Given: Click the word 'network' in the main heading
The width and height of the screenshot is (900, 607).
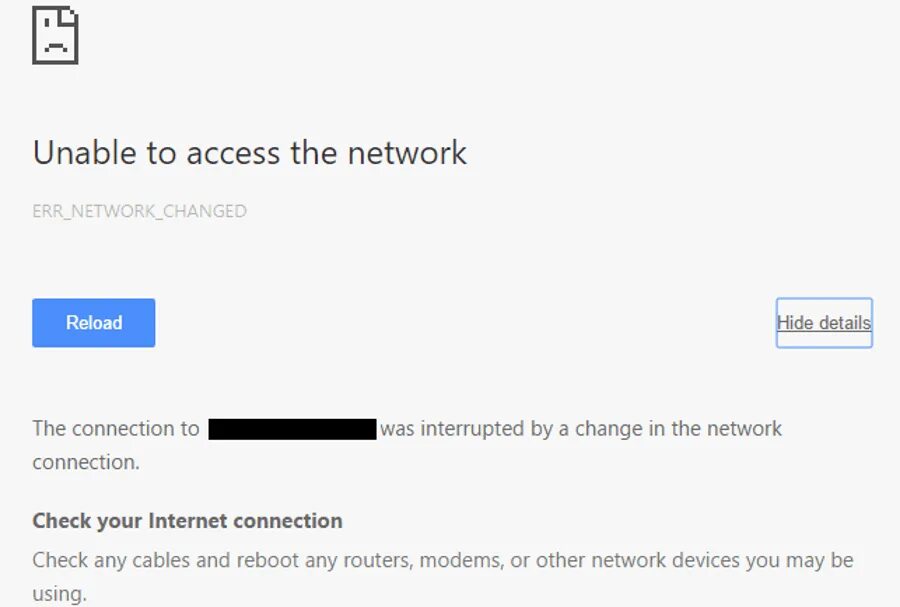Looking at the screenshot, I should pos(407,153).
